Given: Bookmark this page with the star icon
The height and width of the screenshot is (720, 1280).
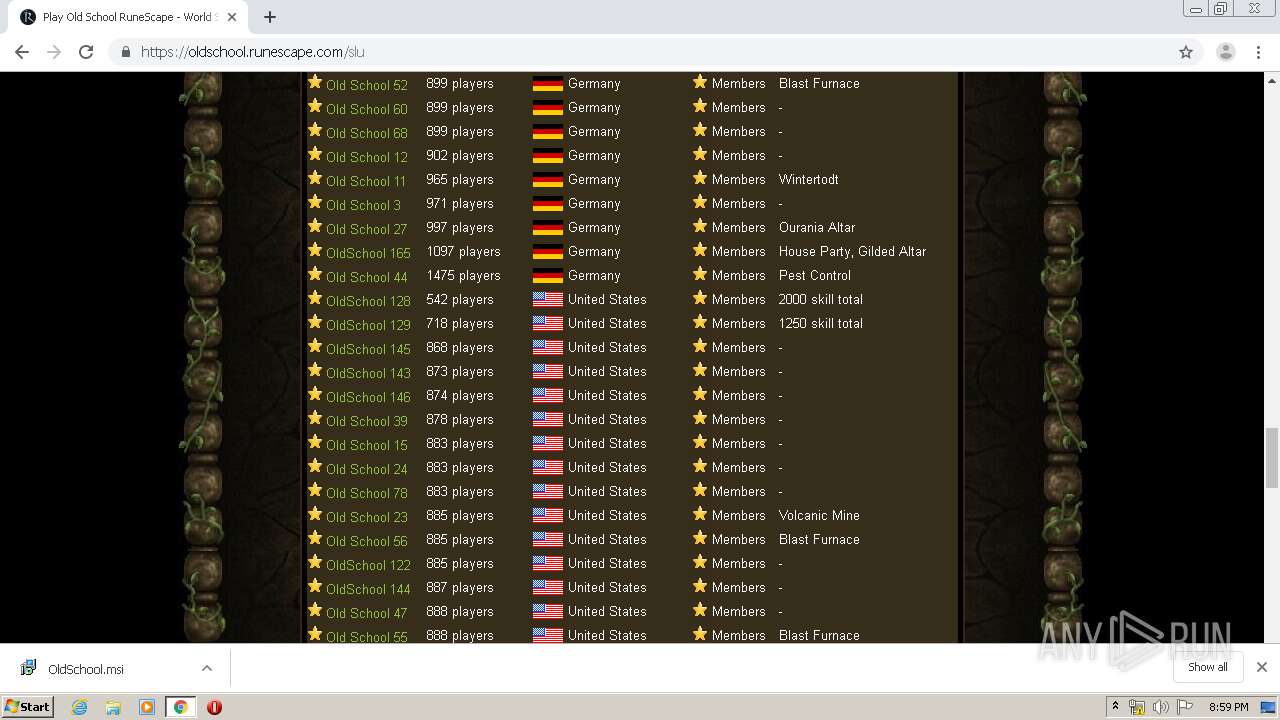Looking at the screenshot, I should 1186,52.
